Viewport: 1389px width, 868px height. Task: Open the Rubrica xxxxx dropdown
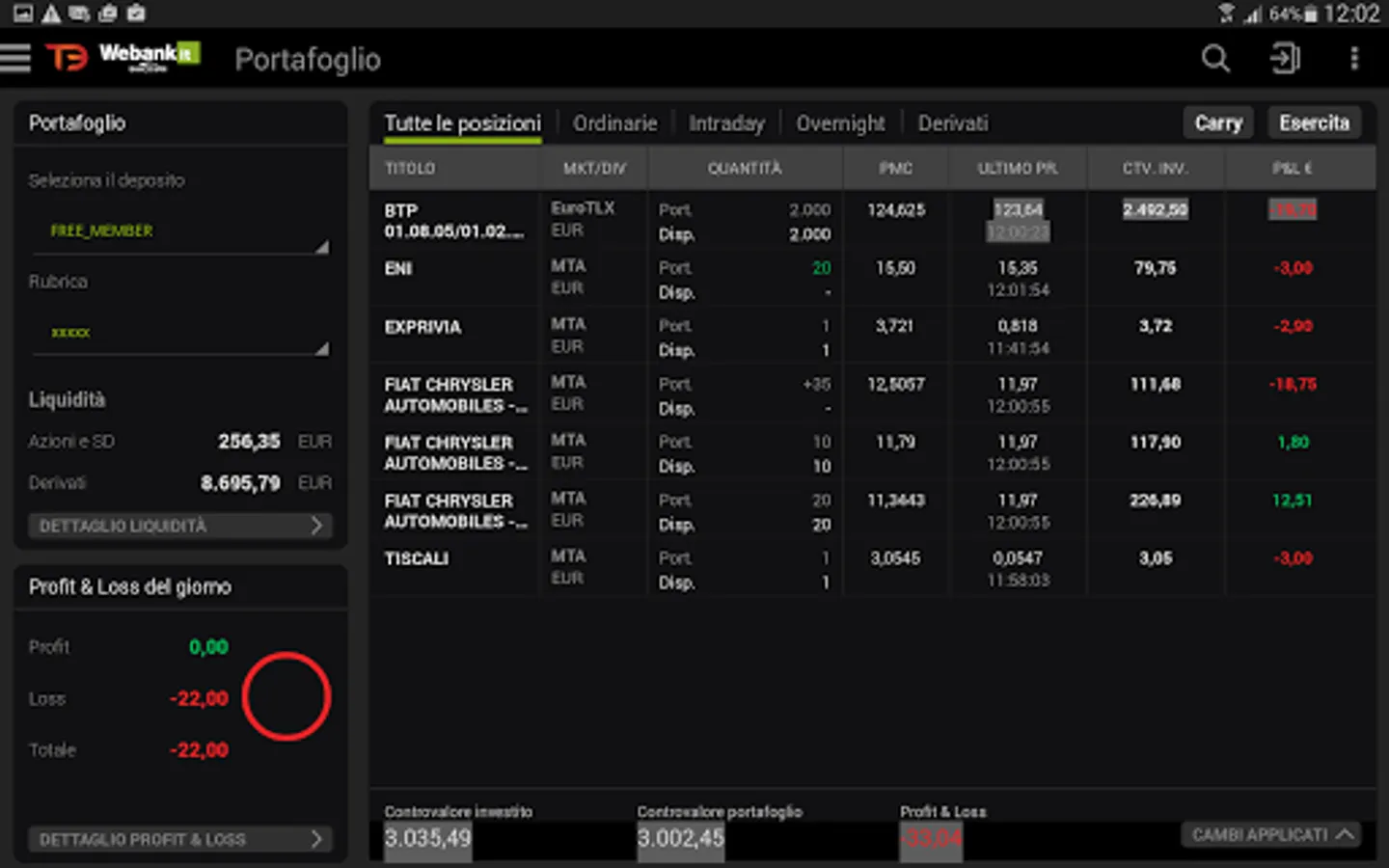(x=180, y=333)
